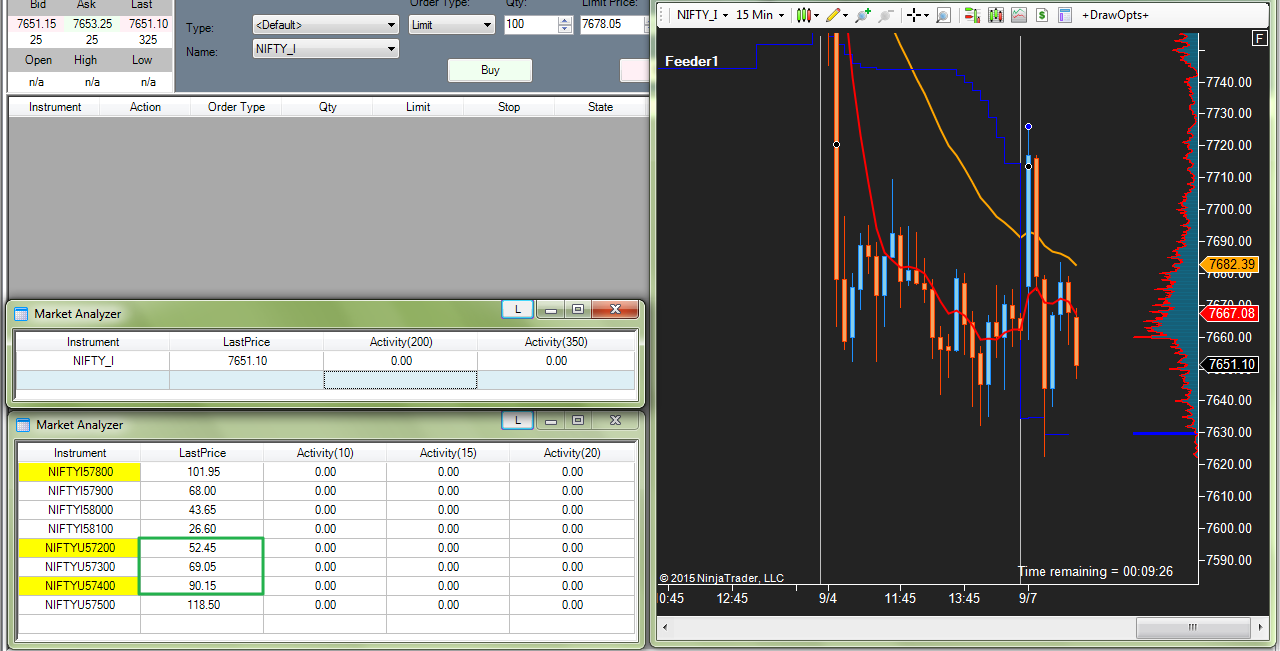
Task: Click the Qty field showing 100
Action: [531, 25]
